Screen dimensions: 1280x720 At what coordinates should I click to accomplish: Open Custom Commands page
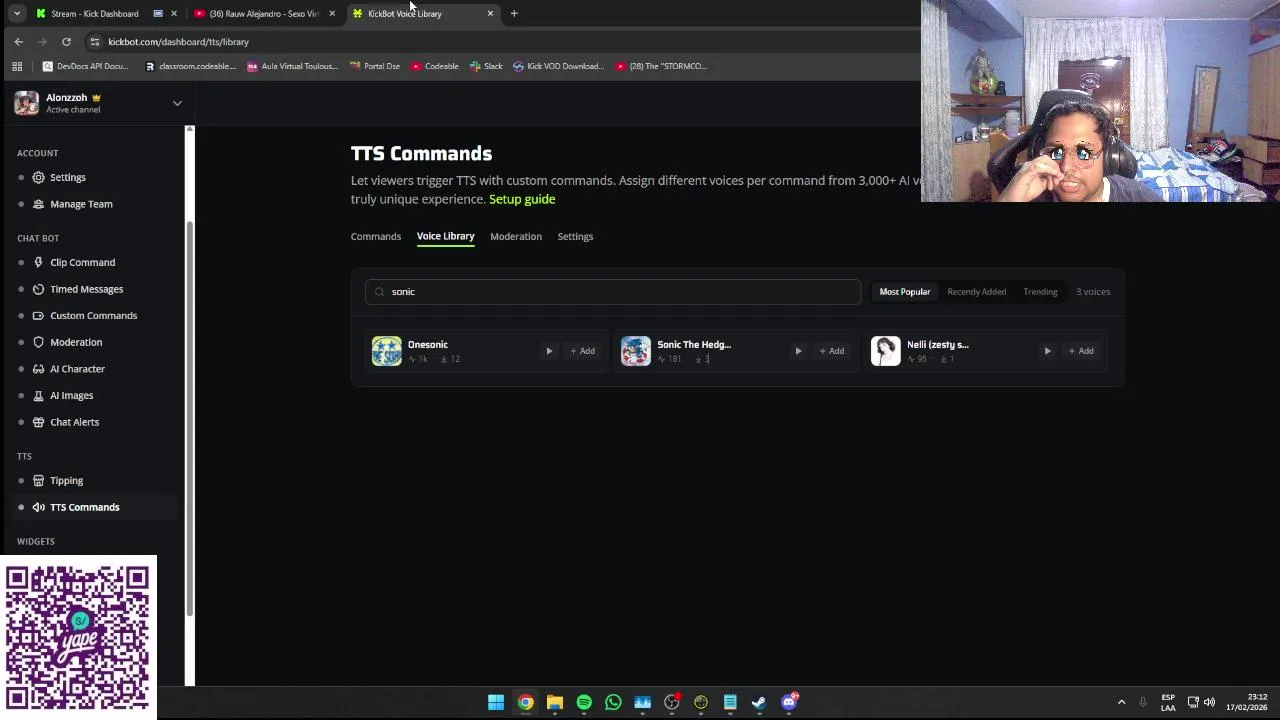pos(93,316)
